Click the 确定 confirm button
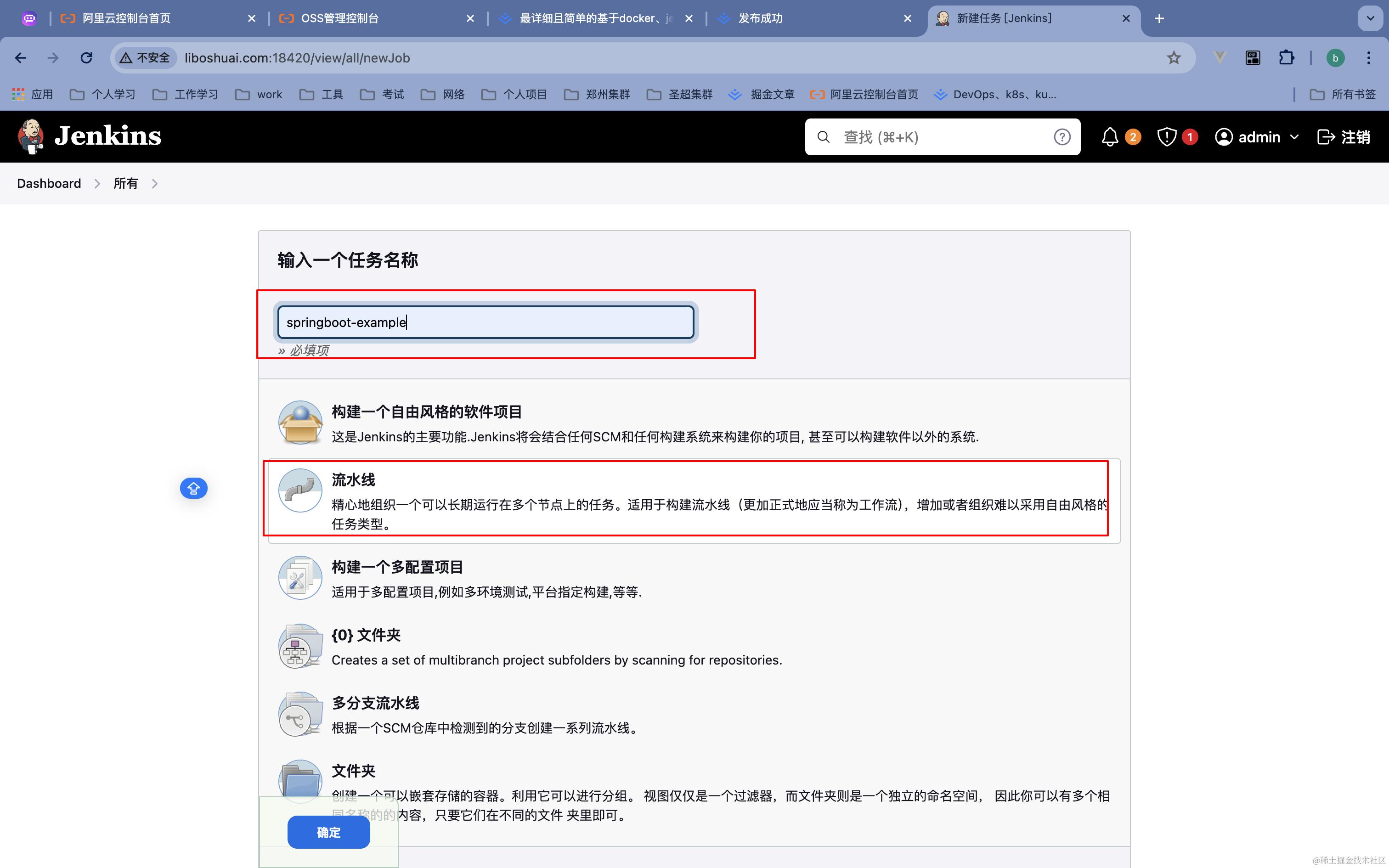 click(x=328, y=832)
